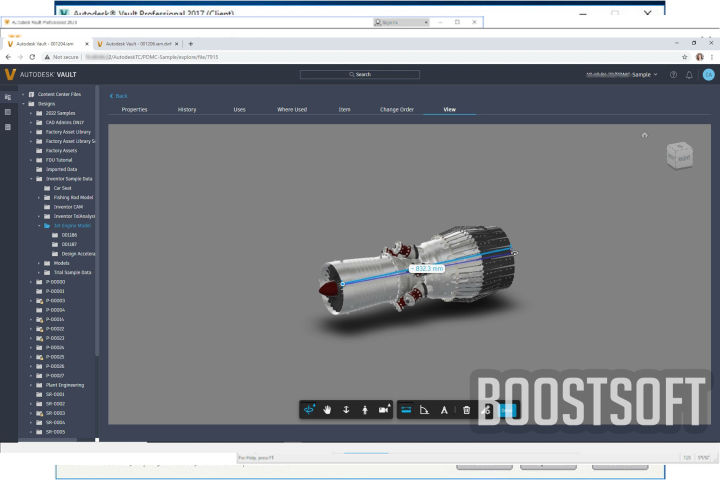Screen dimensions: 720x480
Task: Bookmark page with star icon
Action: [685, 57]
